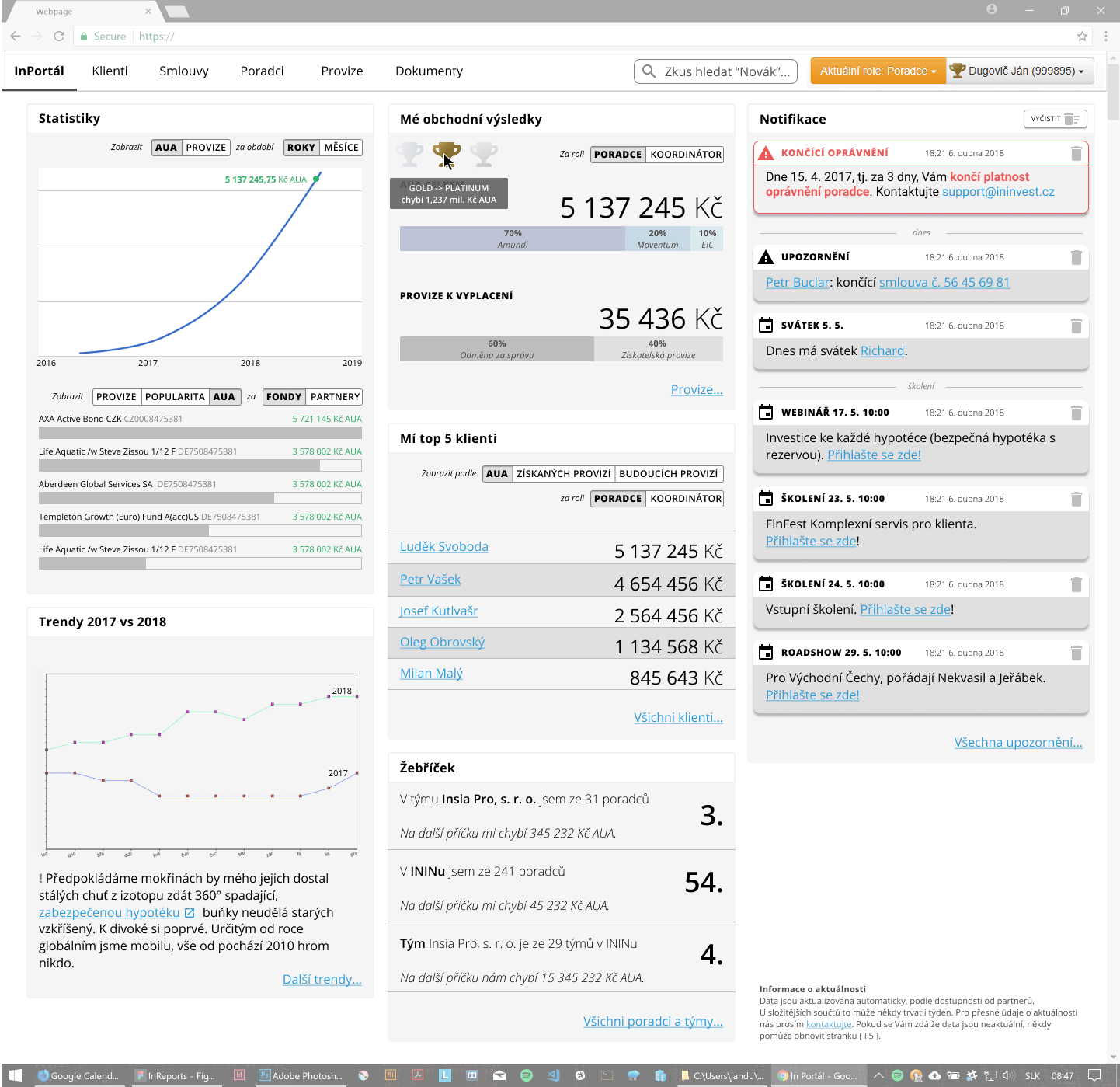Go back with the browser back arrow
Screen dimensions: 1120x1087
pos(16,36)
